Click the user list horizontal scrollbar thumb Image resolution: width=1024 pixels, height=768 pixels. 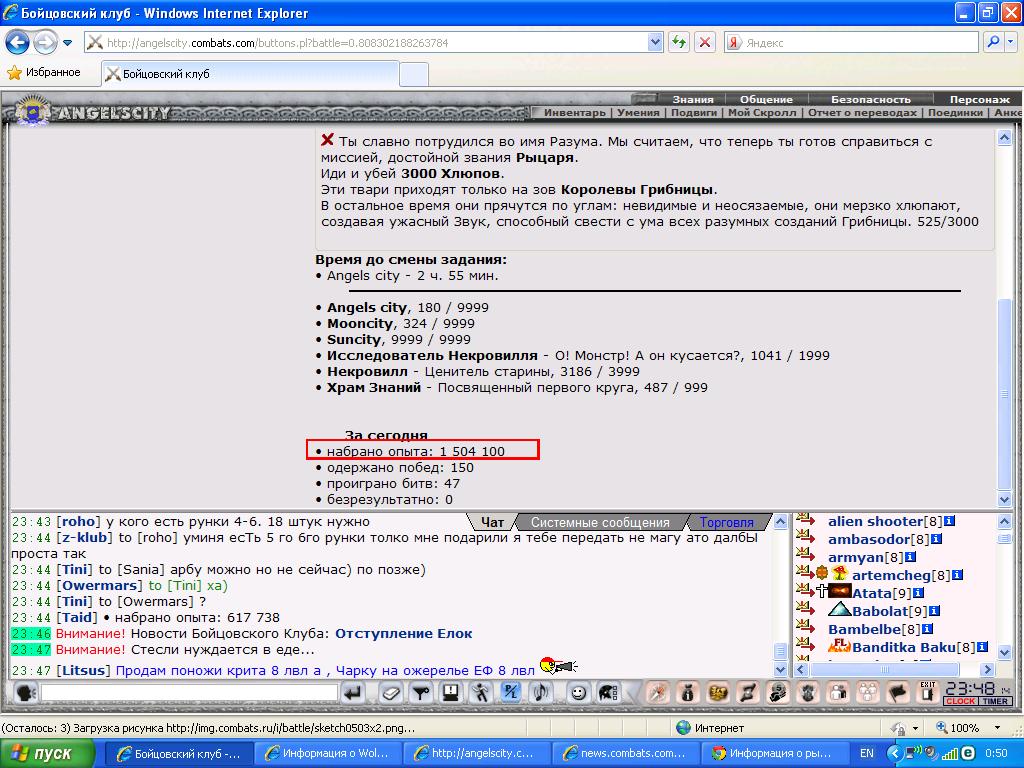(x=884, y=669)
